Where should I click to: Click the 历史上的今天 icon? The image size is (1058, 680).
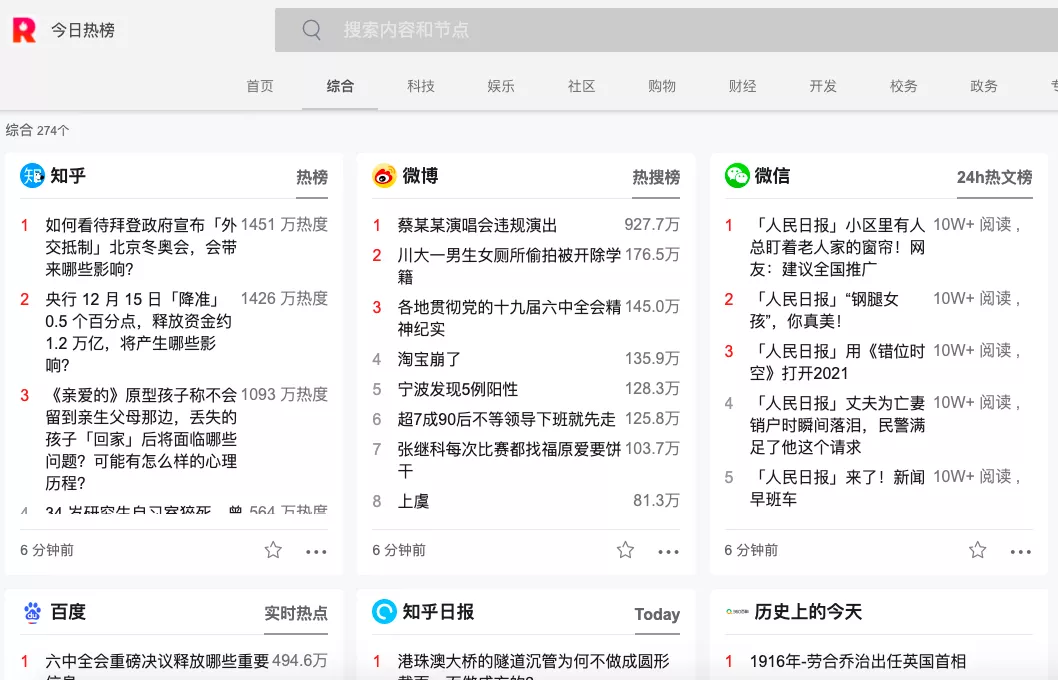(x=737, y=613)
